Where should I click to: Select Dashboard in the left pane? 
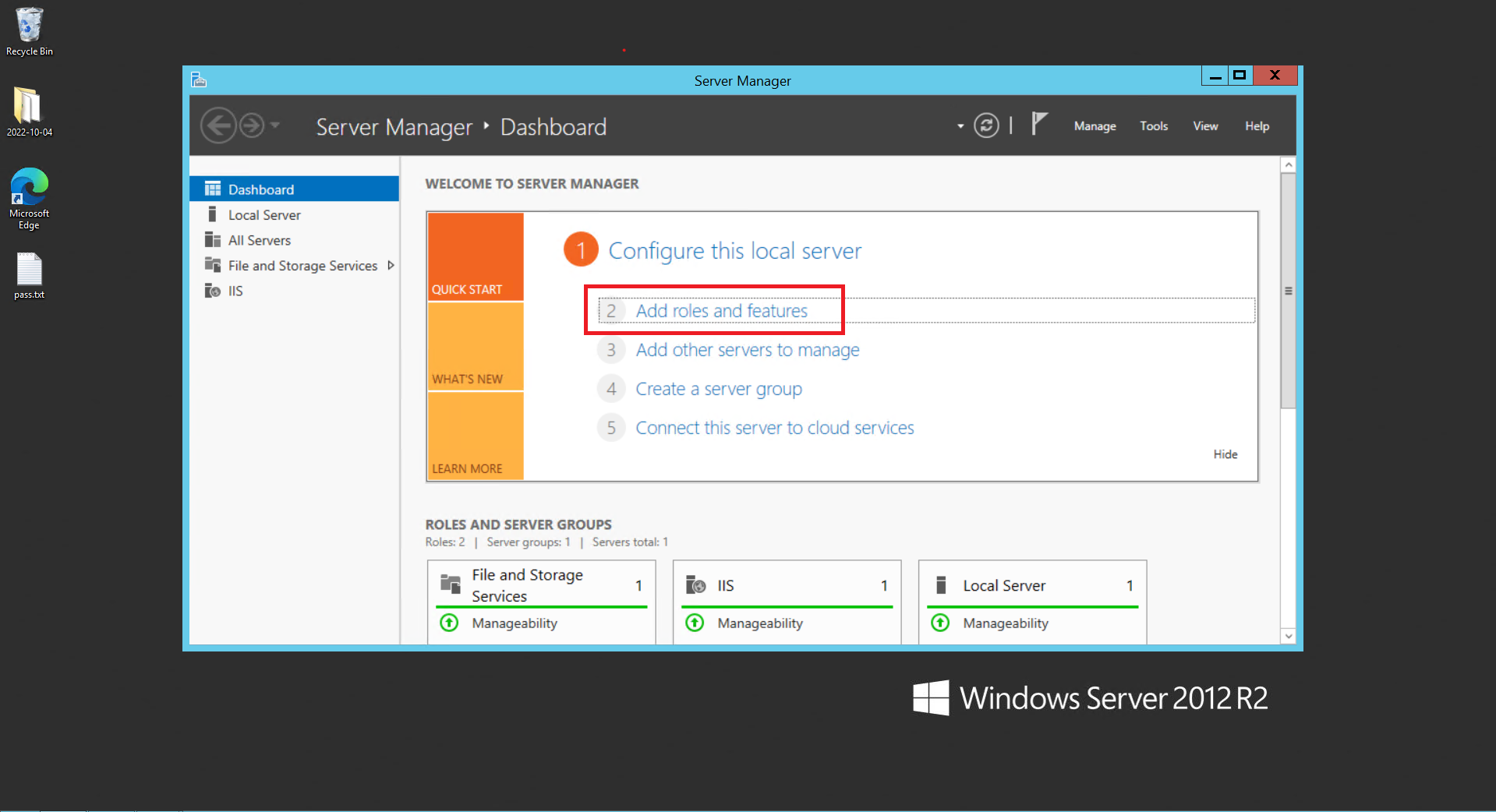click(x=294, y=189)
